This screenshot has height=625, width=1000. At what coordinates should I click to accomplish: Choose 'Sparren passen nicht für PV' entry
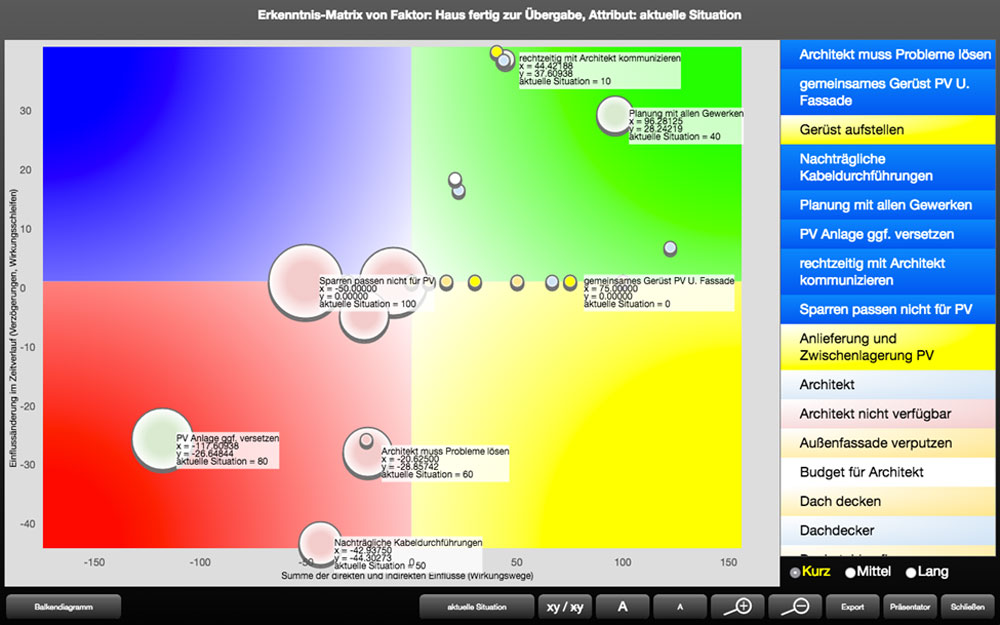pyautogui.click(x=888, y=309)
